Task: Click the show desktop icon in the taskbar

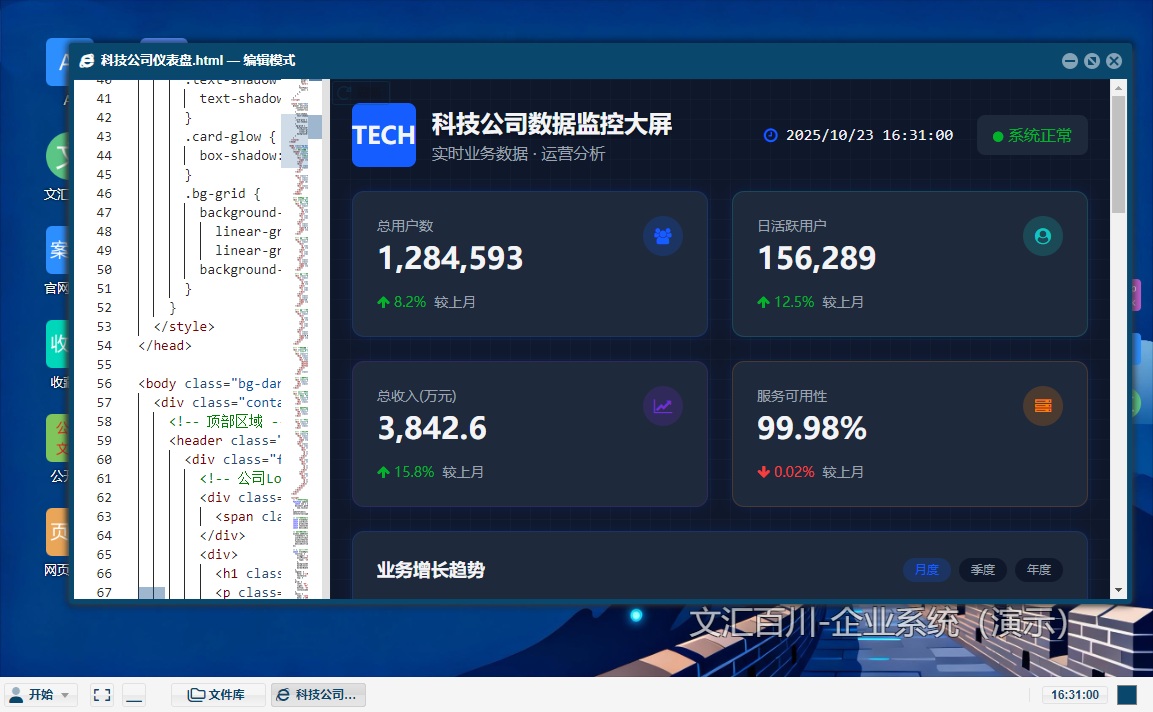Action: tap(134, 695)
